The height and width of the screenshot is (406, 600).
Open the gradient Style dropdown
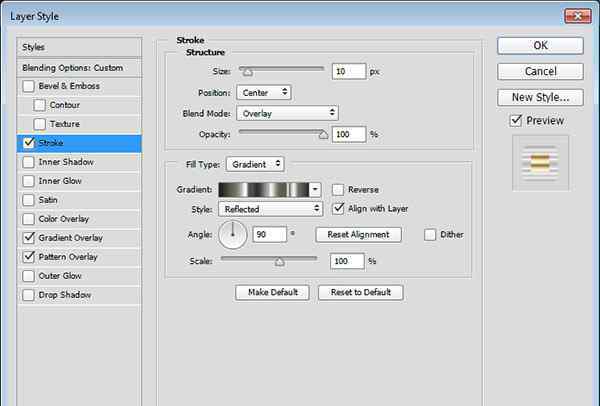click(x=272, y=209)
